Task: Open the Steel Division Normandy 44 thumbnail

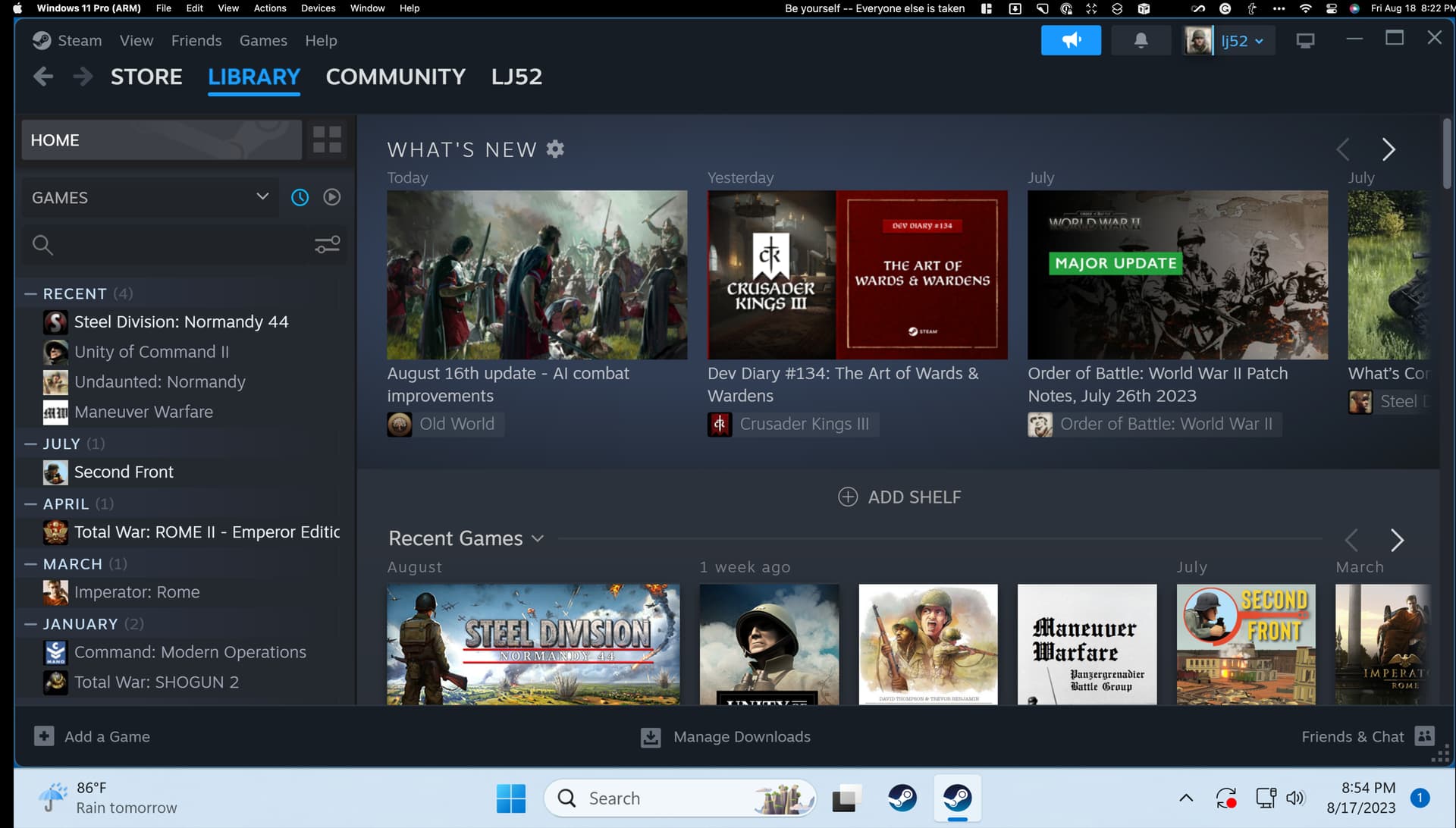Action: click(x=533, y=644)
